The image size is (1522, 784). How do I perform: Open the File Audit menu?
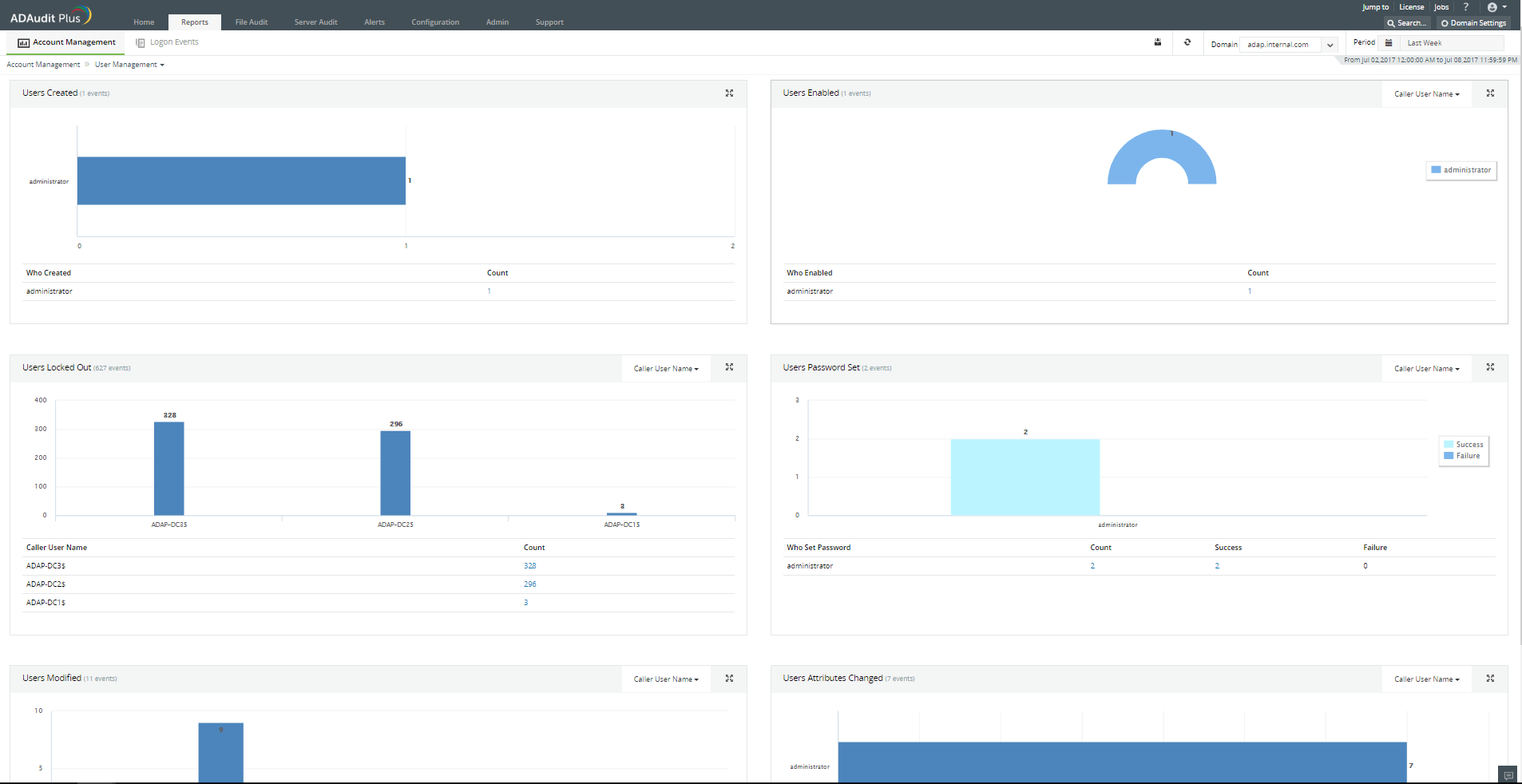pyautogui.click(x=251, y=22)
